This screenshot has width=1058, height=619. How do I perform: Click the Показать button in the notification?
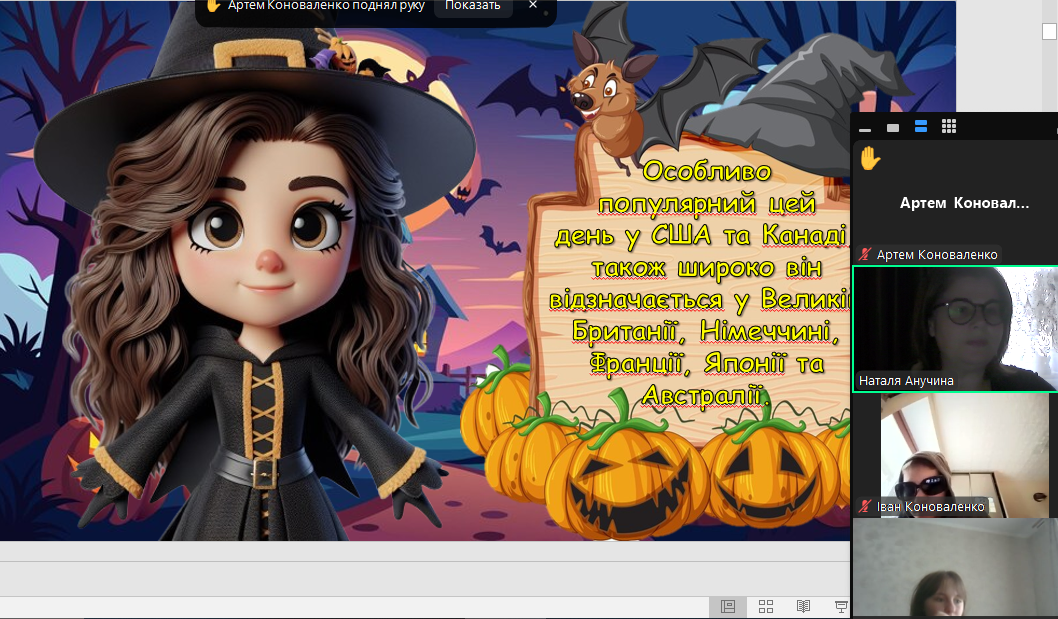[472, 6]
